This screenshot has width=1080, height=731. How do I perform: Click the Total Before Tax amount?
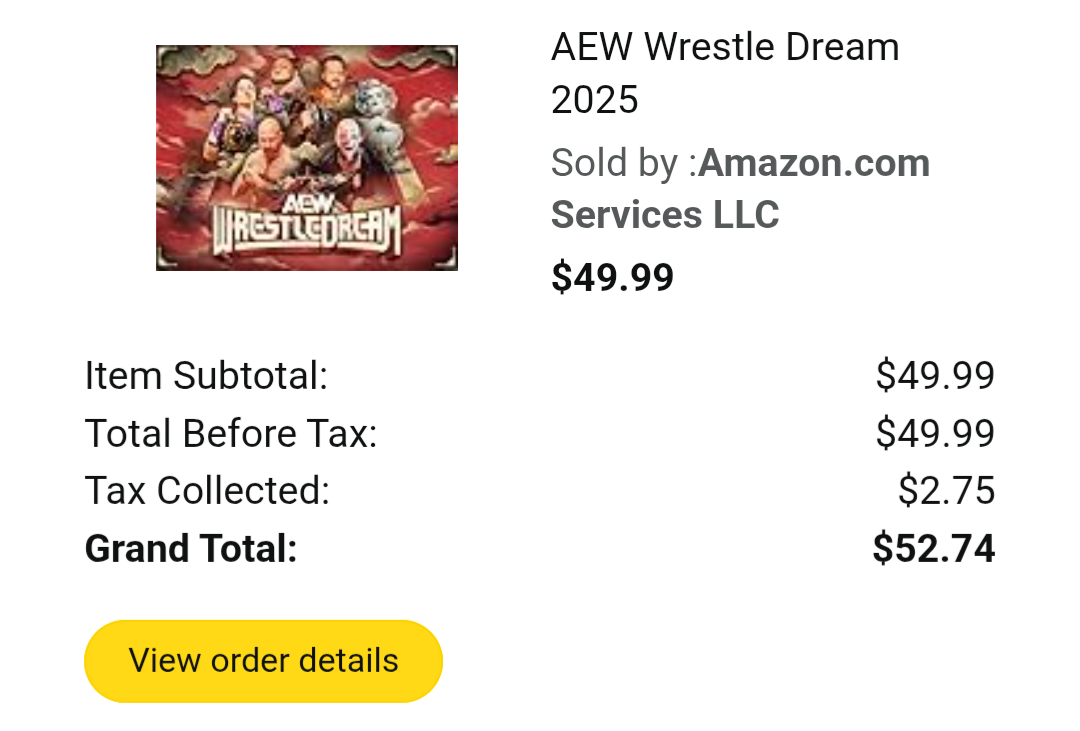coord(935,434)
